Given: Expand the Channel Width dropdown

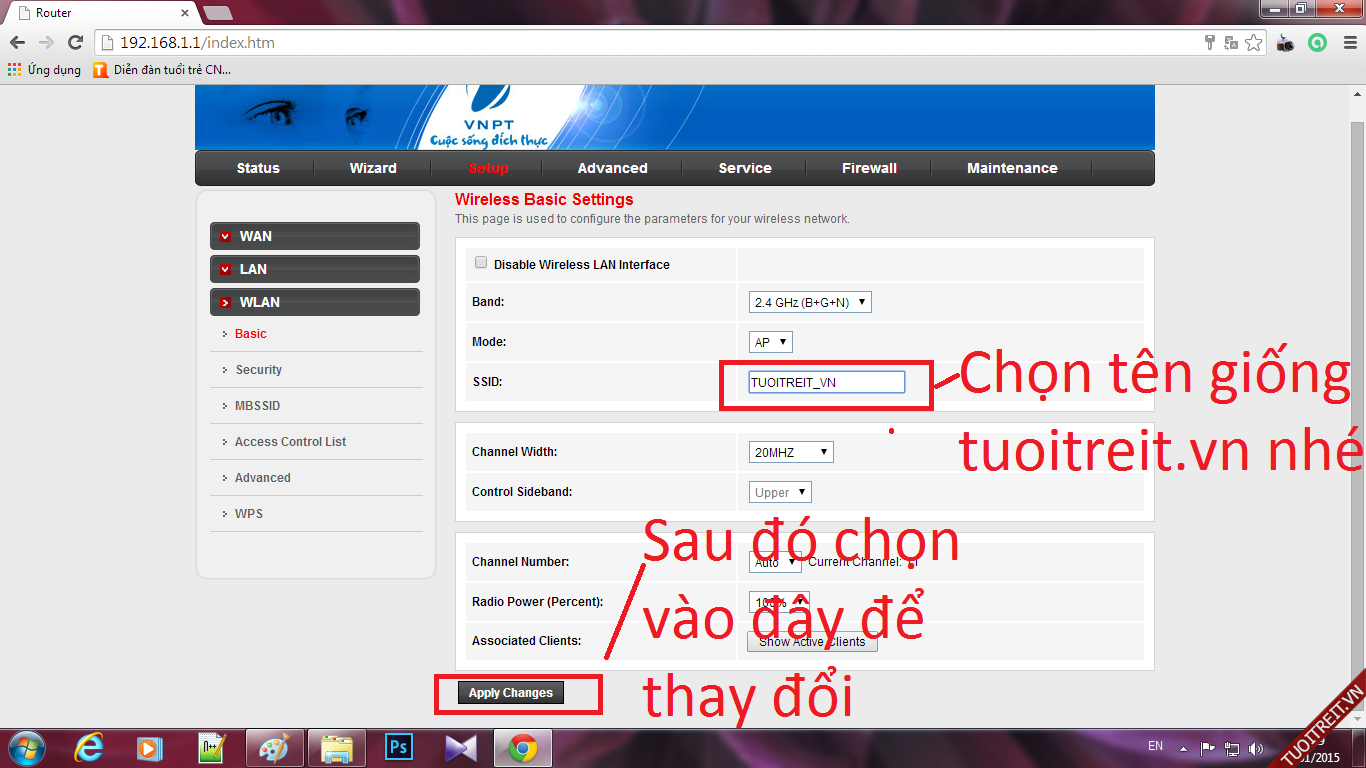Looking at the screenshot, I should tap(790, 452).
